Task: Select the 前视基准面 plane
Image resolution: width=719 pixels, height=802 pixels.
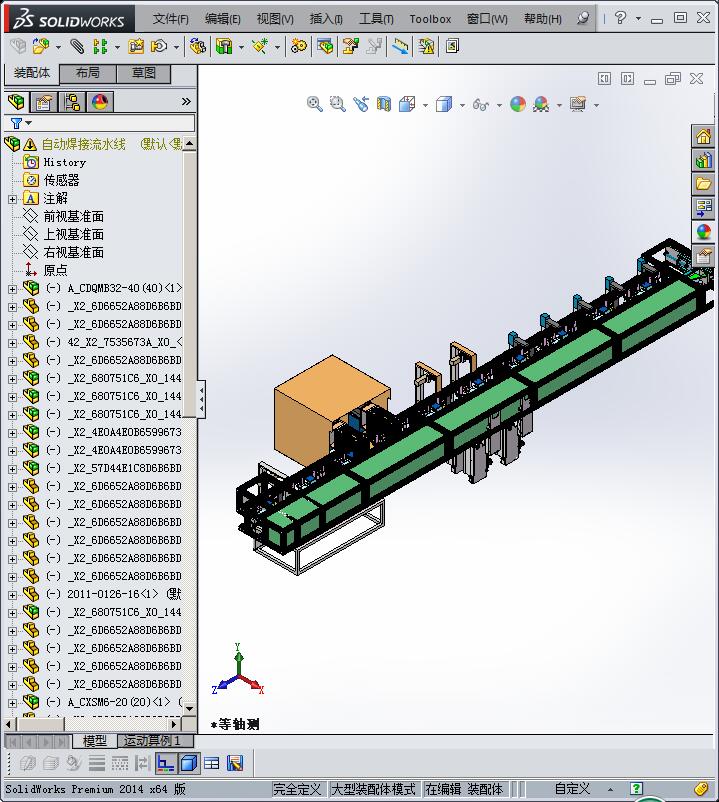Action: (x=74, y=216)
